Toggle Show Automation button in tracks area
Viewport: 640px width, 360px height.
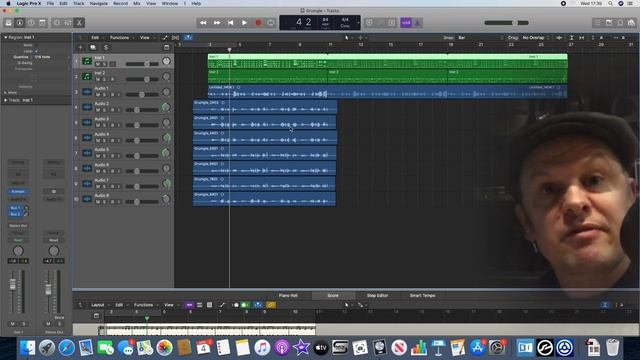click(x=165, y=38)
